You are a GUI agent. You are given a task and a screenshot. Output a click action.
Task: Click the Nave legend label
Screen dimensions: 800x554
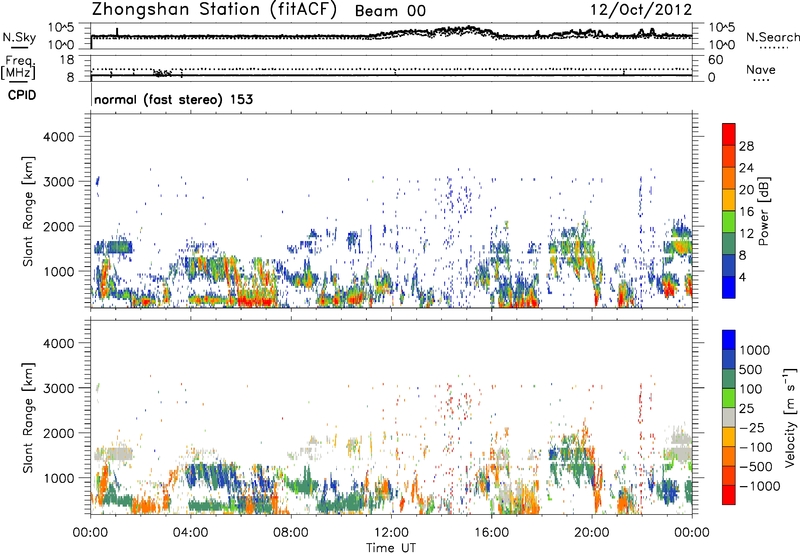761,70
